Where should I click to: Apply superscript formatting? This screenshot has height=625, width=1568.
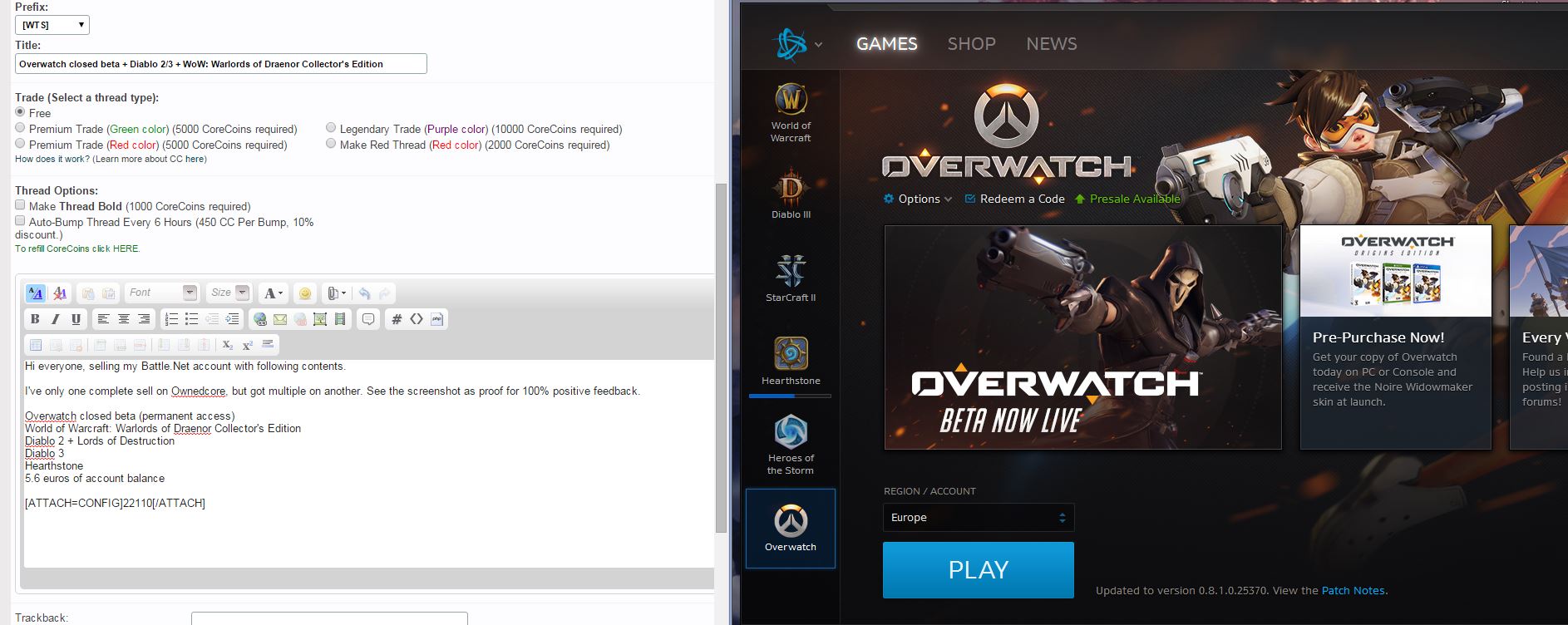tap(248, 344)
